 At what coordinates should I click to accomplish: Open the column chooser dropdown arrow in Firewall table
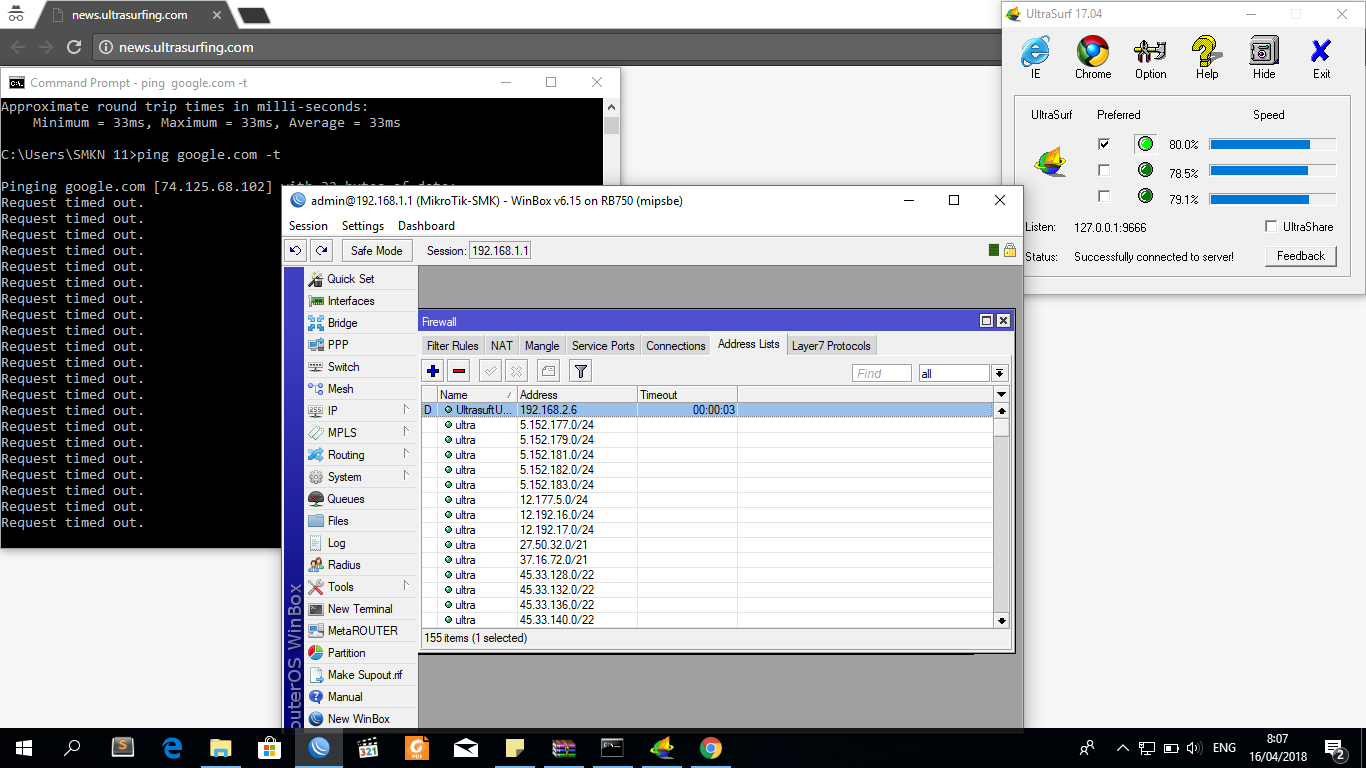pyautogui.click(x=1002, y=395)
